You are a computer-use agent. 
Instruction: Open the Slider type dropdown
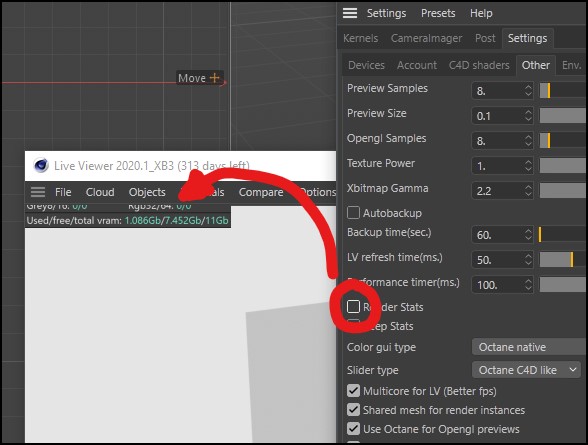[526, 370]
